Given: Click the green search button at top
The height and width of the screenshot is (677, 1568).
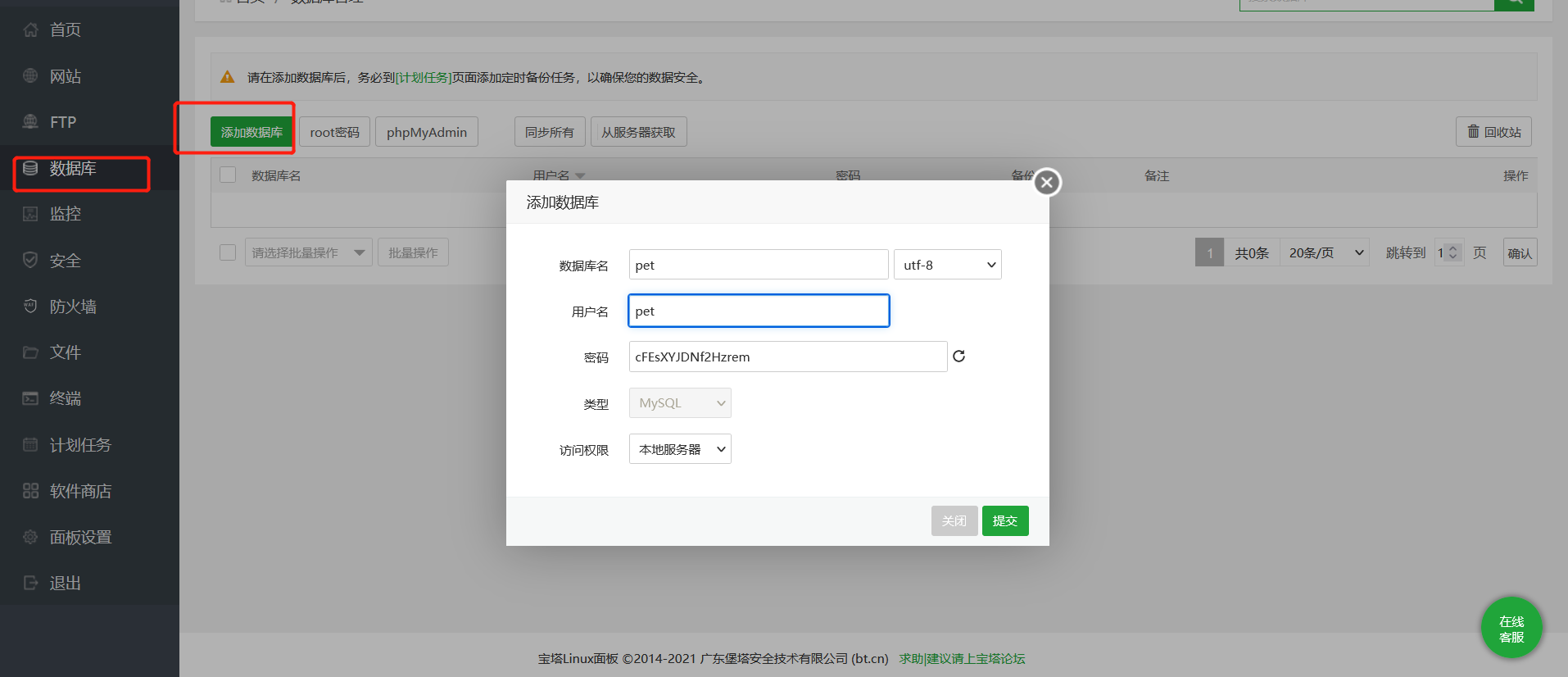Looking at the screenshot, I should 1514,4.
